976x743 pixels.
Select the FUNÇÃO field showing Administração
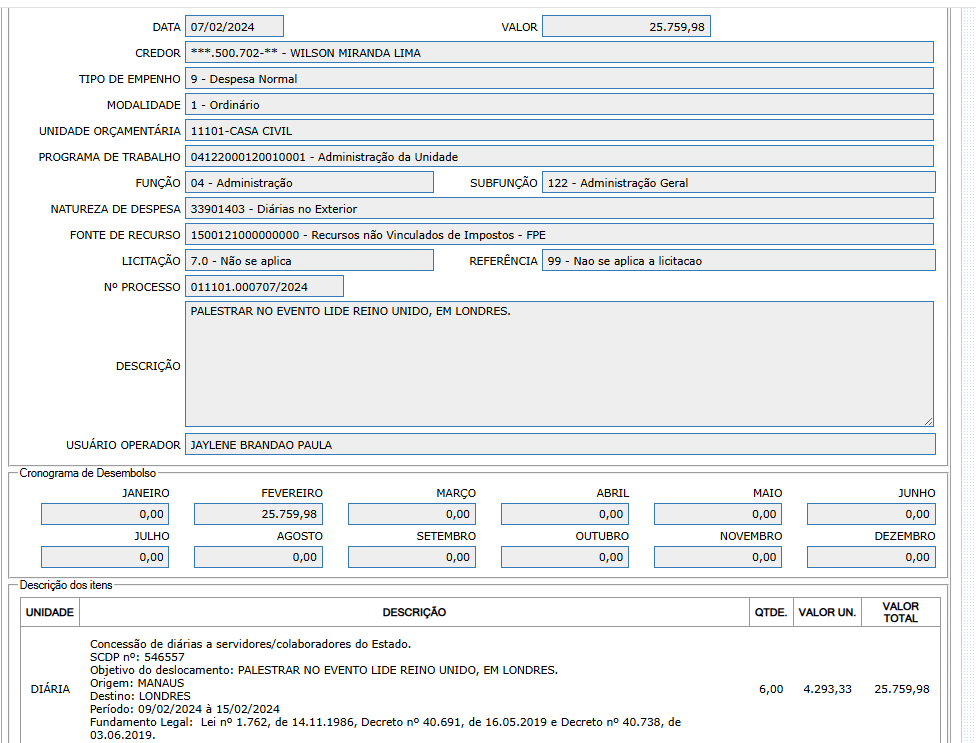point(309,183)
